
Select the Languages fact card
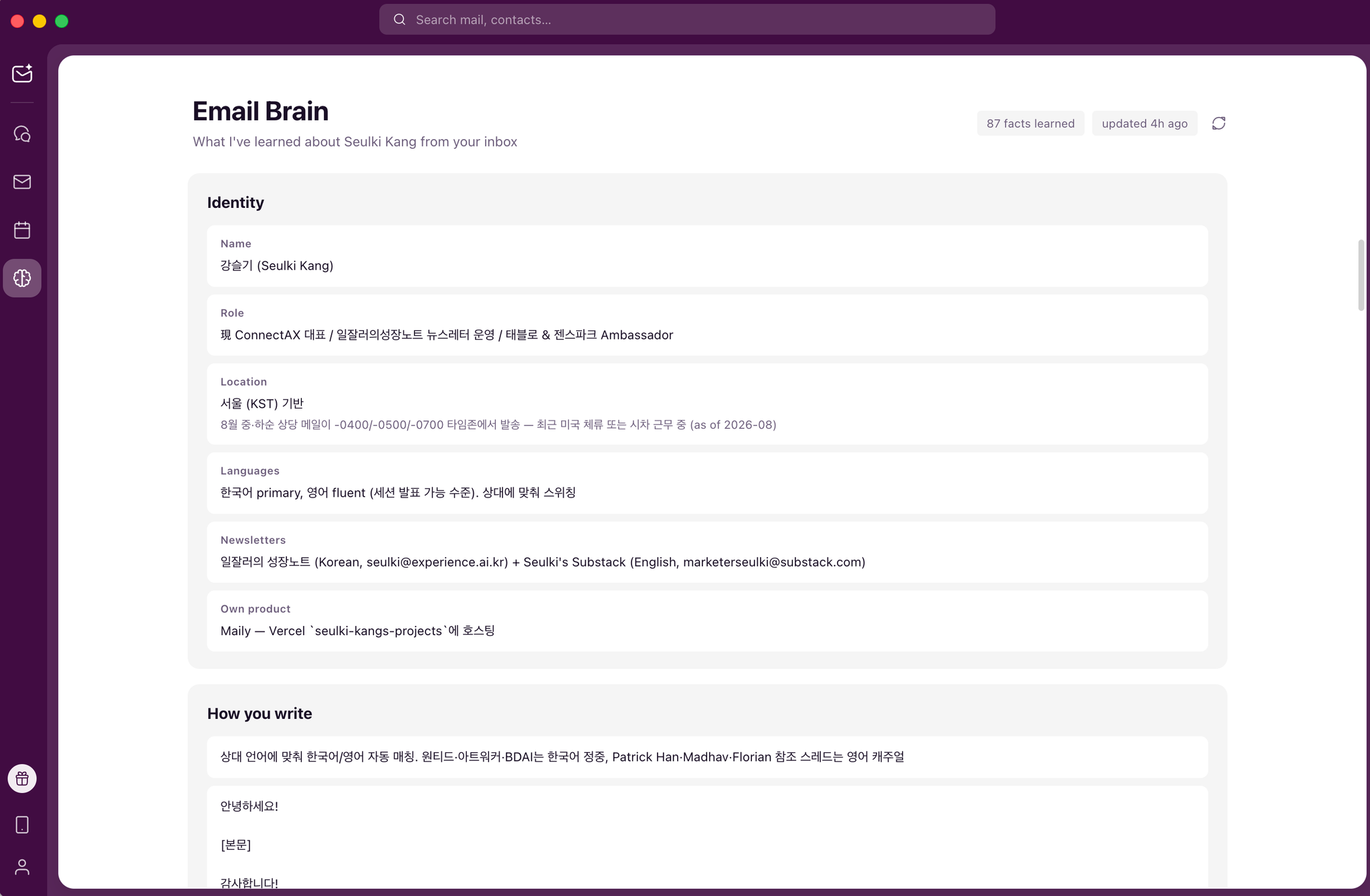[x=707, y=483]
